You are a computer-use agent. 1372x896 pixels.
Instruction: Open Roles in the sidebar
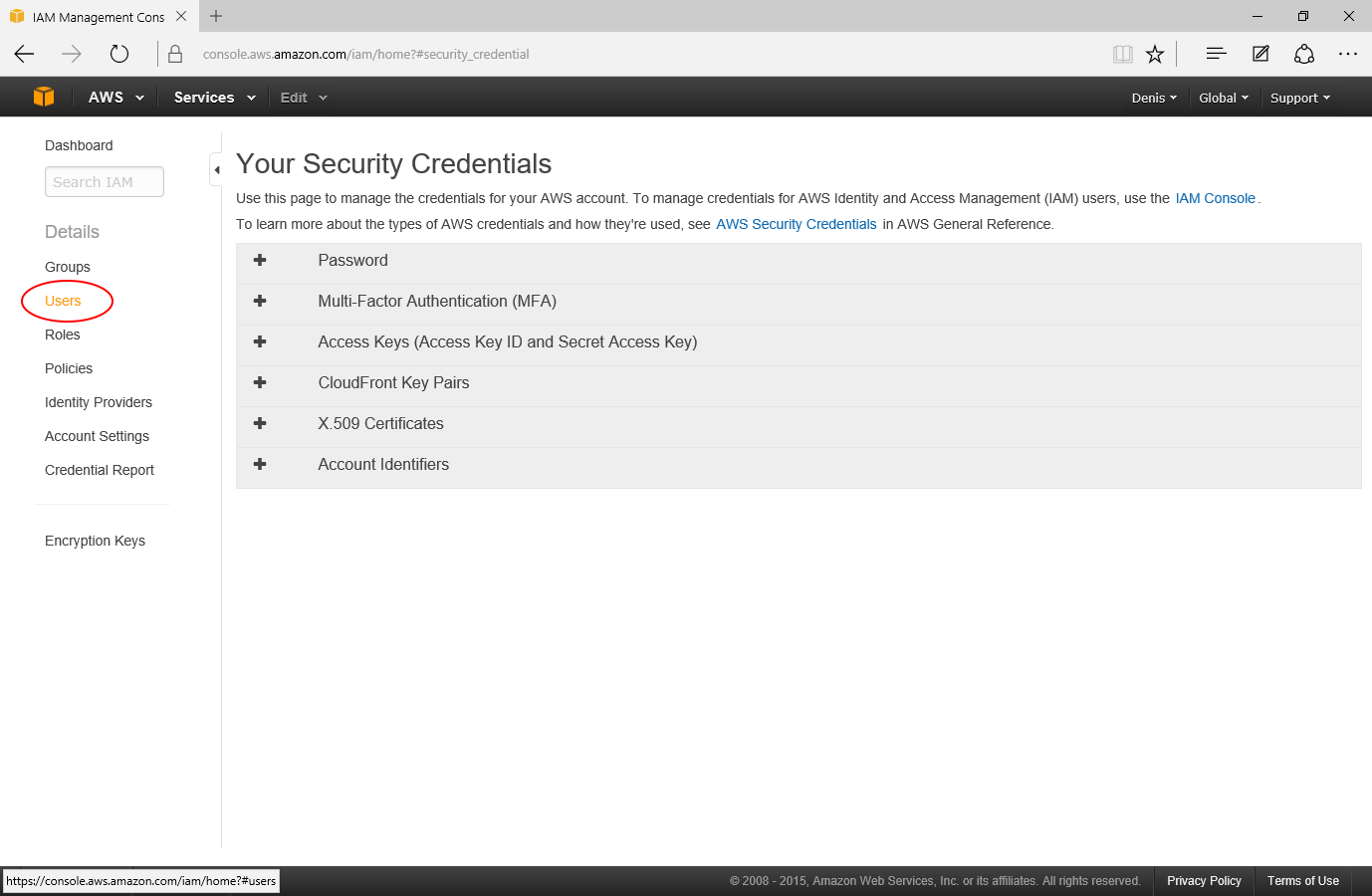point(63,335)
